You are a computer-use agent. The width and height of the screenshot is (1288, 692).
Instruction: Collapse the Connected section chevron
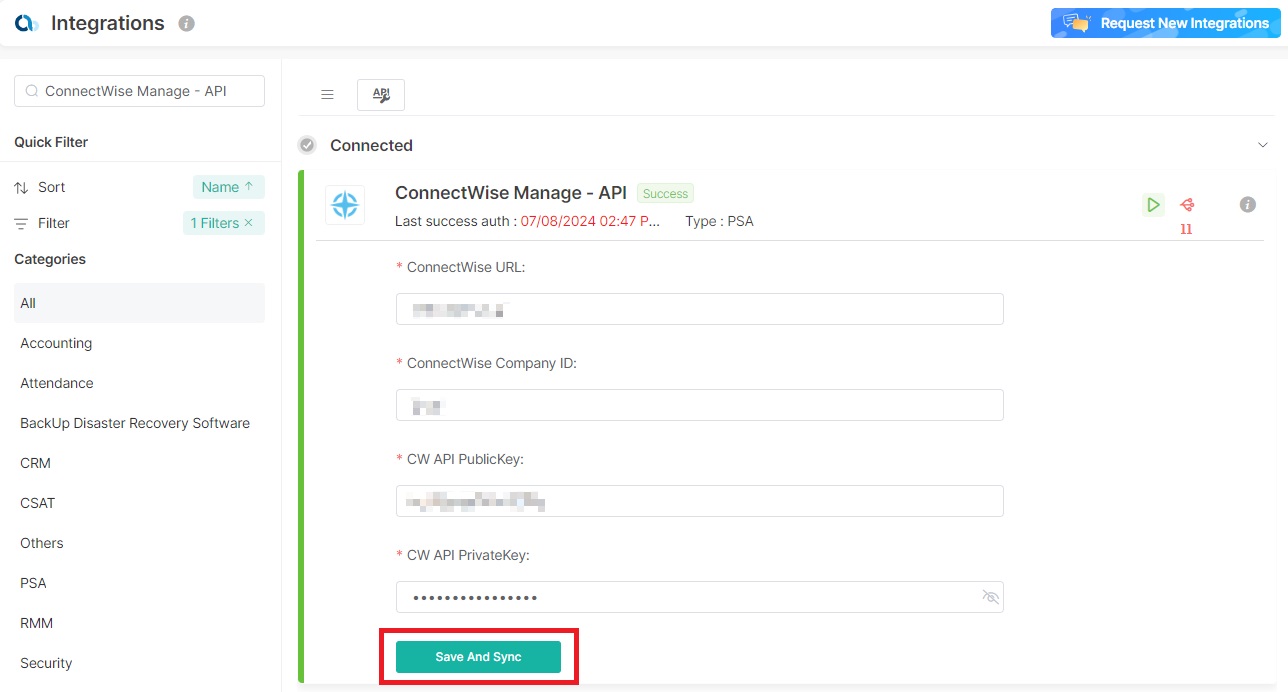(1262, 145)
